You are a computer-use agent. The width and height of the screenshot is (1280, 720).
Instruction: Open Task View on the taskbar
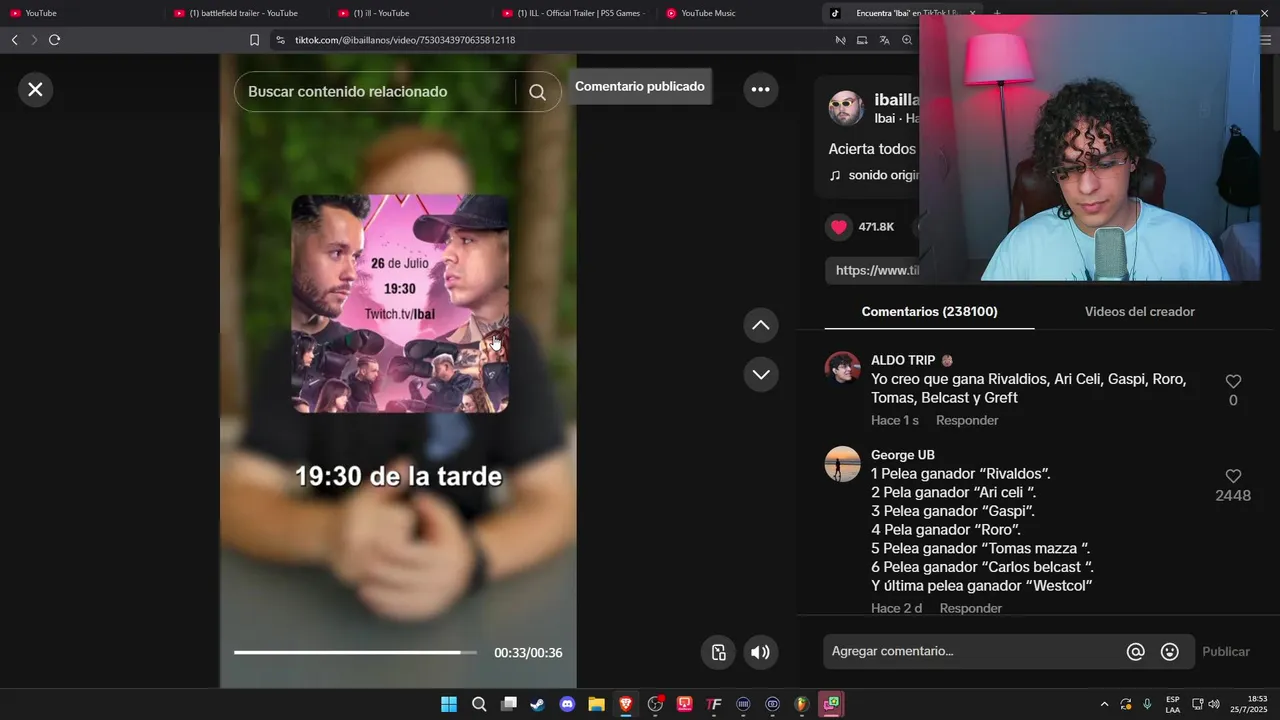coord(508,704)
